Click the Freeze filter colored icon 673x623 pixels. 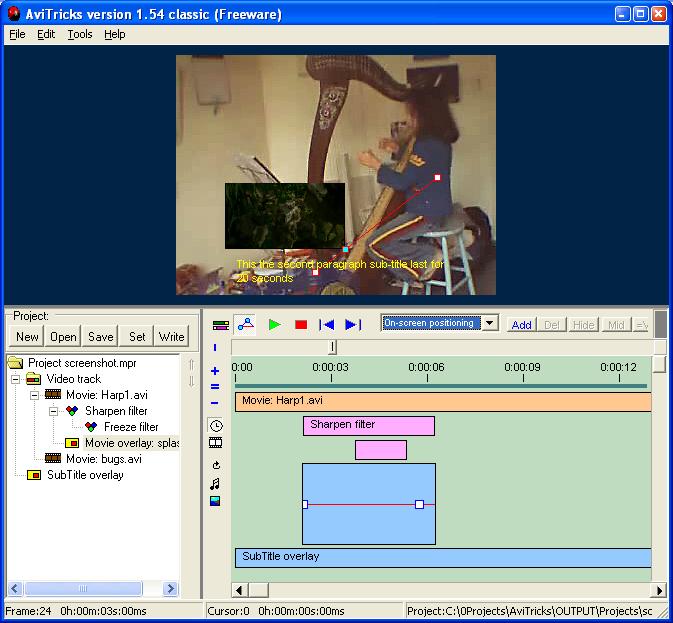pyautogui.click(x=91, y=426)
